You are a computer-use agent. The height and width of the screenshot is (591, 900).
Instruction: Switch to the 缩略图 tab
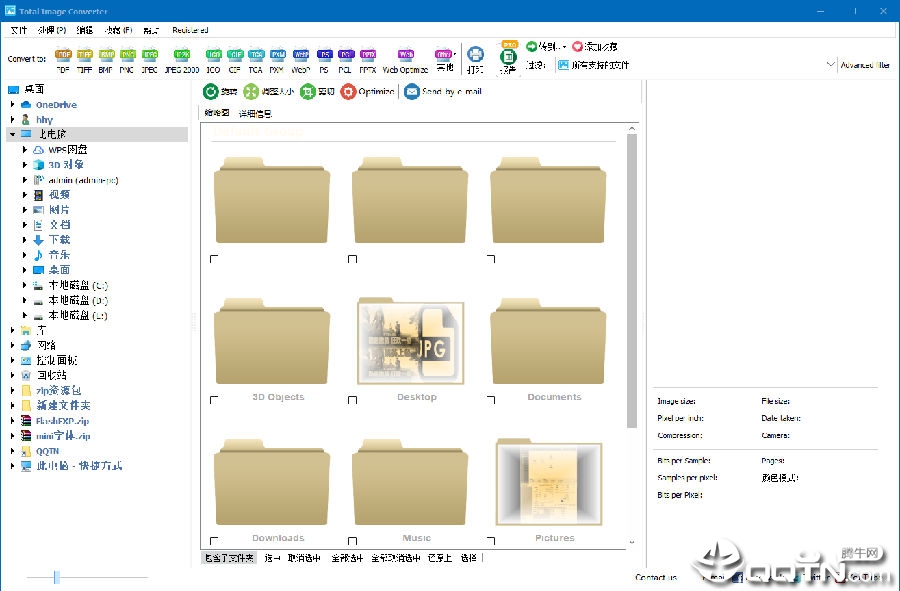[x=217, y=113]
